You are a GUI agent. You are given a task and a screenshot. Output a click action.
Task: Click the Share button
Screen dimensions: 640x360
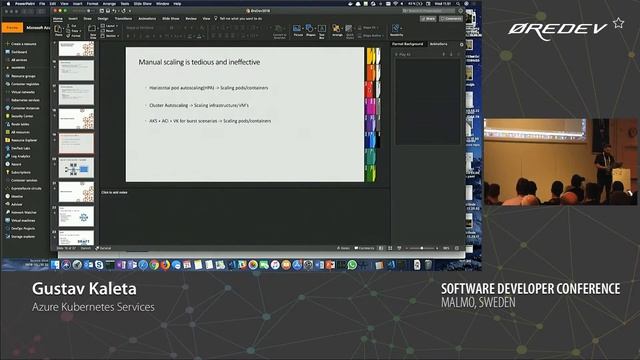(x=428, y=19)
